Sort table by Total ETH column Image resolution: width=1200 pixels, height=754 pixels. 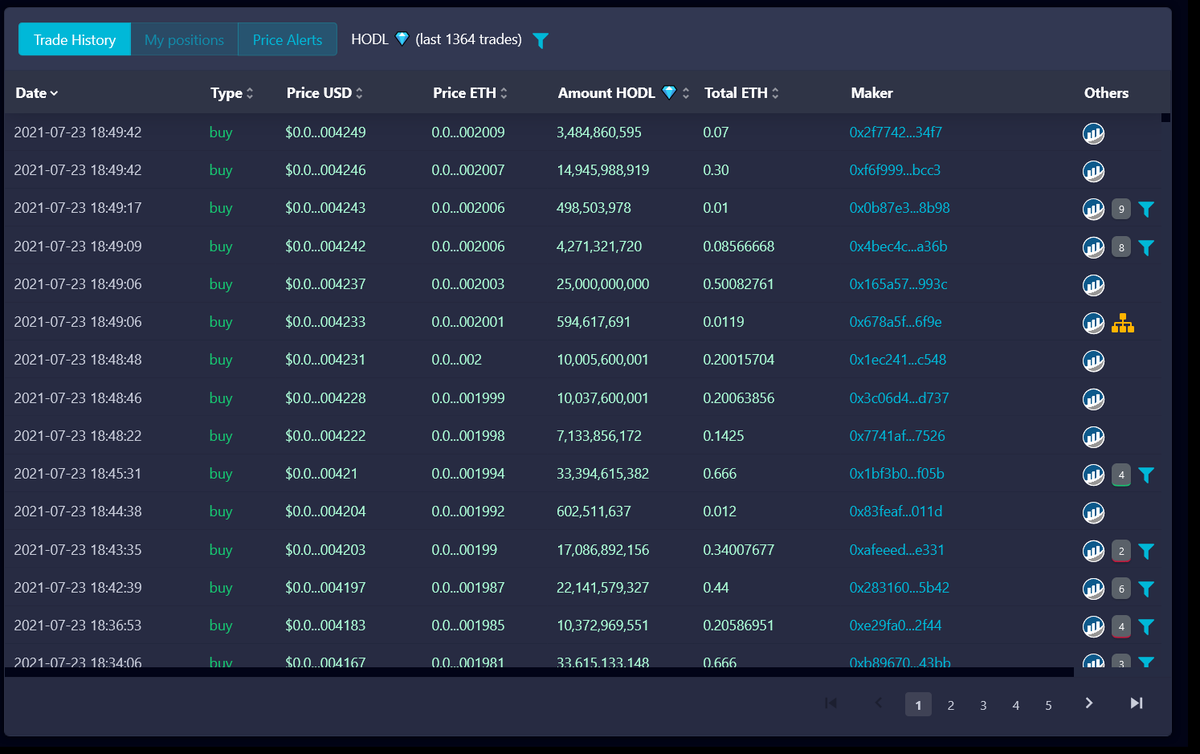pos(742,93)
